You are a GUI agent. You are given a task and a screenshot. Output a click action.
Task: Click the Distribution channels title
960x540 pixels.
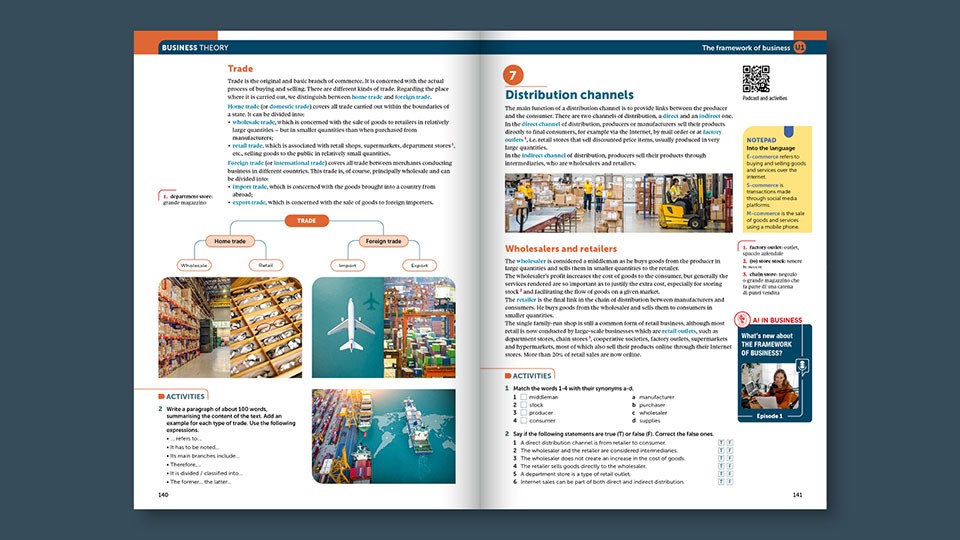pos(569,95)
